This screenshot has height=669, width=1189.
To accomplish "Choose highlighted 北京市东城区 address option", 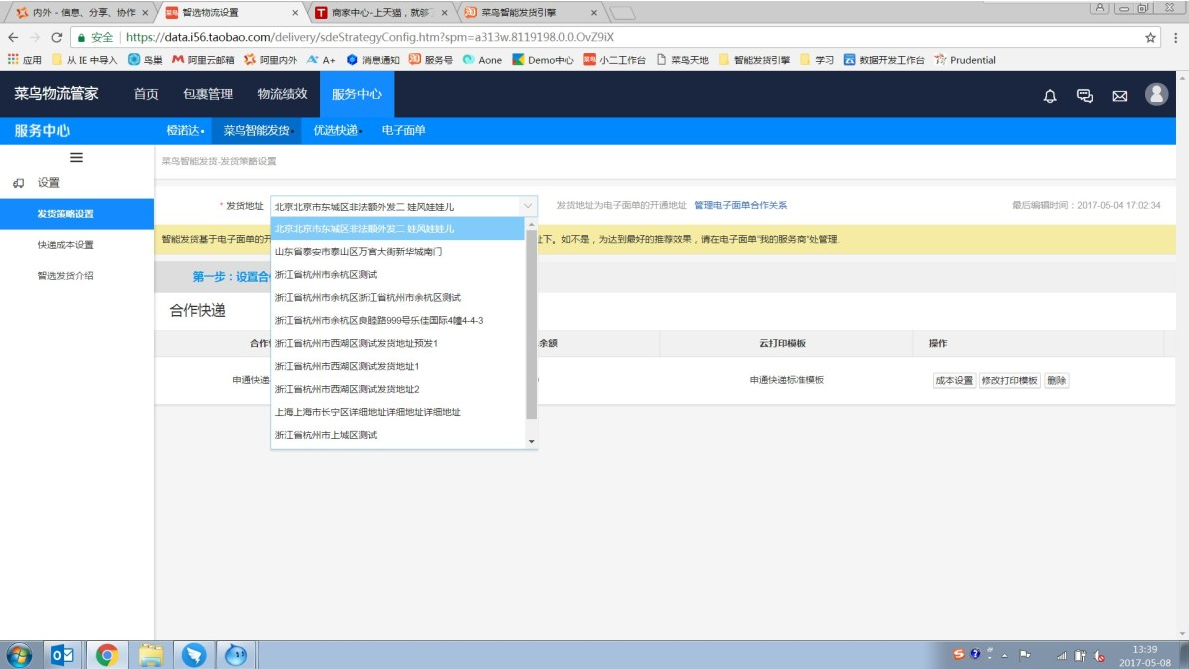I will [398, 228].
